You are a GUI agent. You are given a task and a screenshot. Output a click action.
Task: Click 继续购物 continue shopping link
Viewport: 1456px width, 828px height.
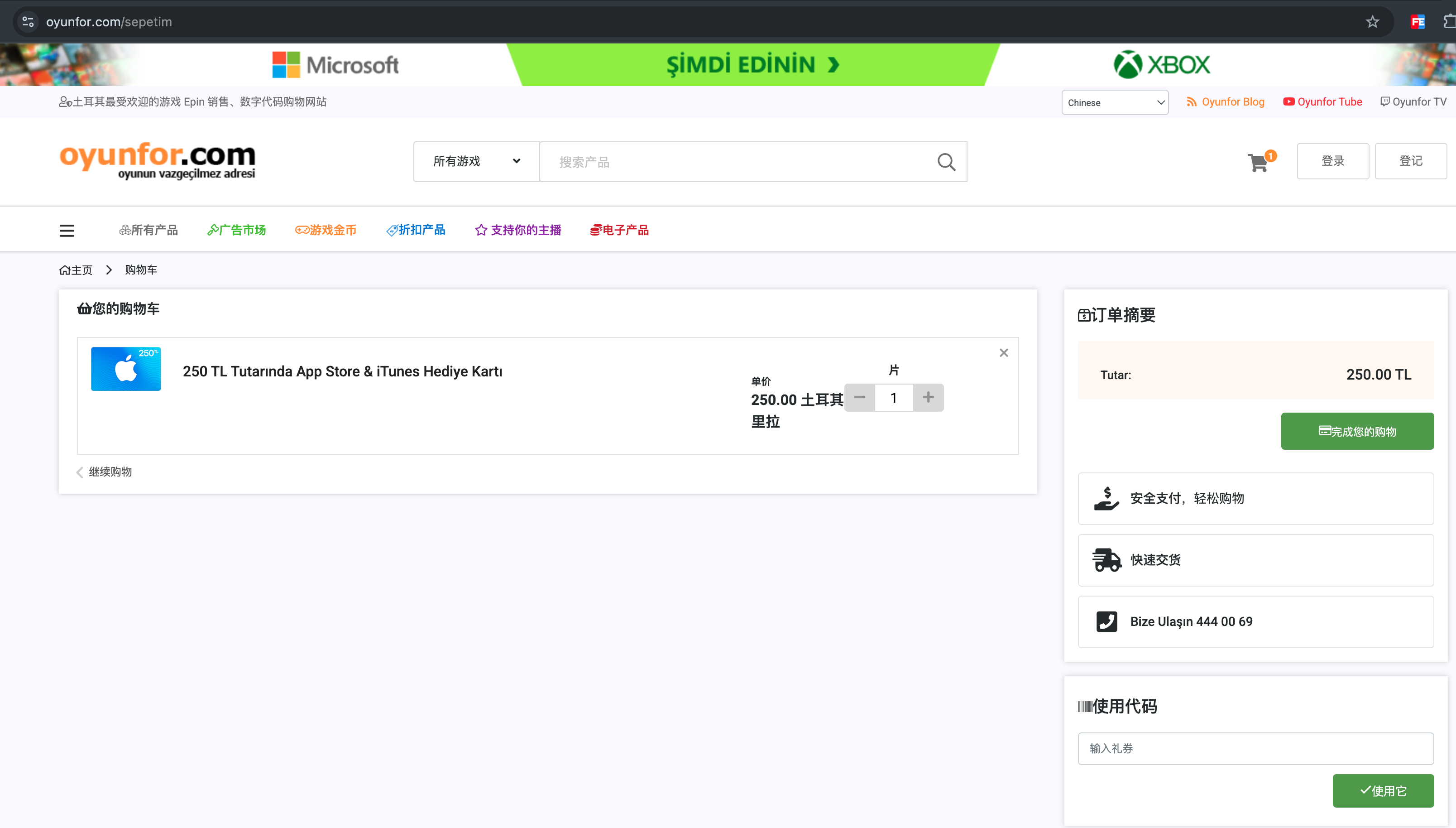[105, 472]
